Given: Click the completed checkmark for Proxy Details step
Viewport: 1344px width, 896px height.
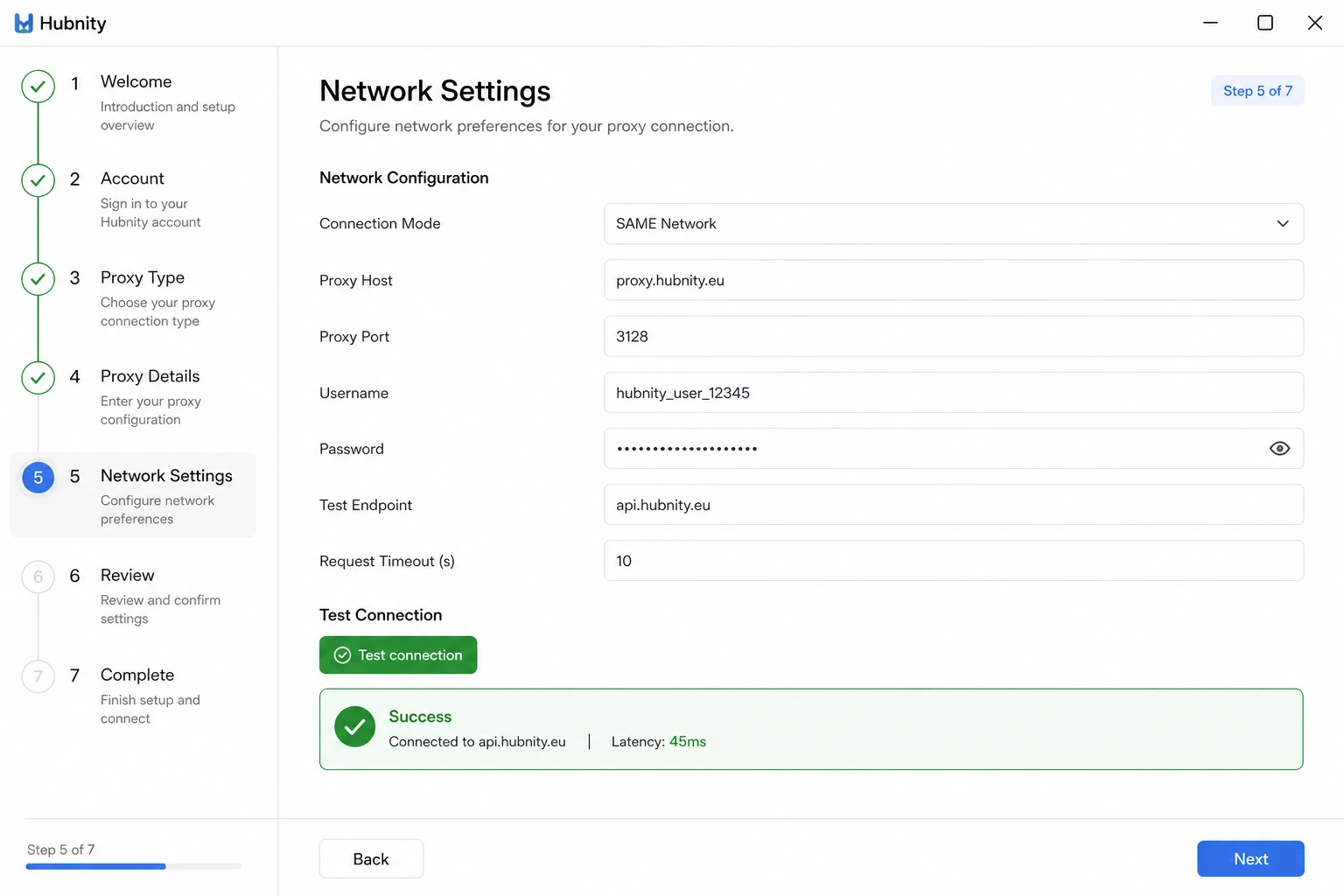Looking at the screenshot, I should 38,378.
